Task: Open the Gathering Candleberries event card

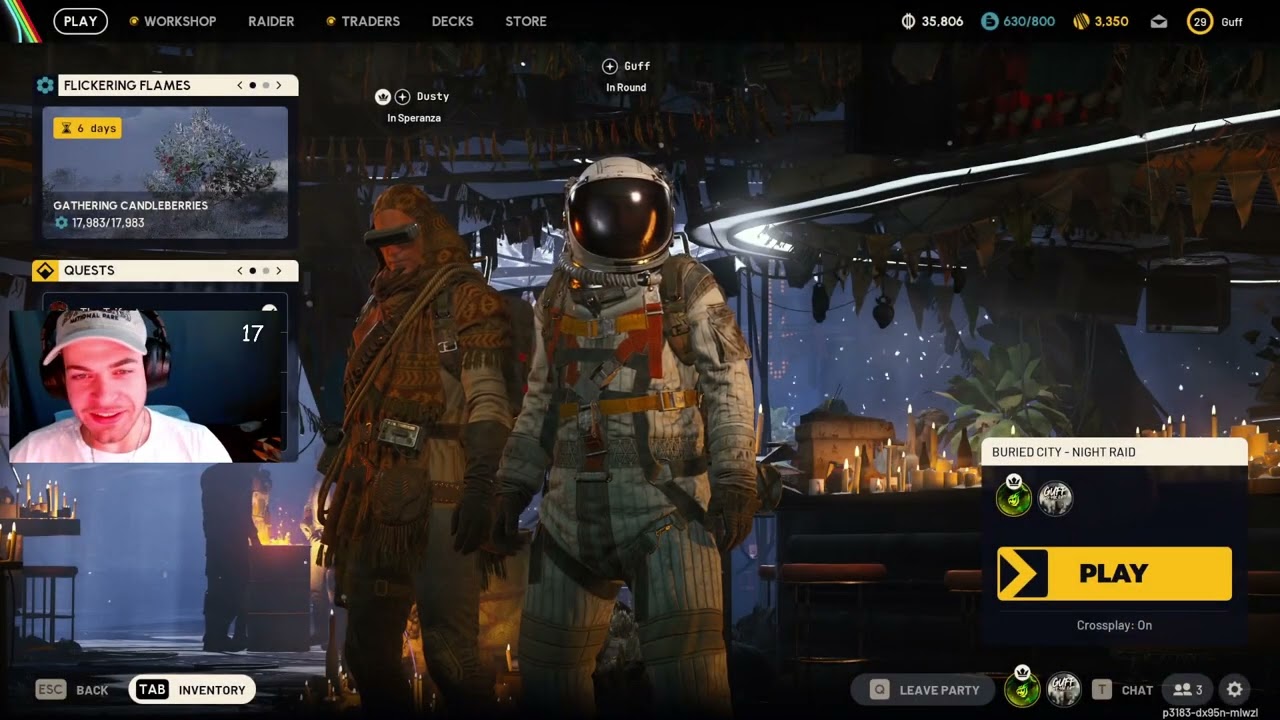Action: tap(165, 172)
